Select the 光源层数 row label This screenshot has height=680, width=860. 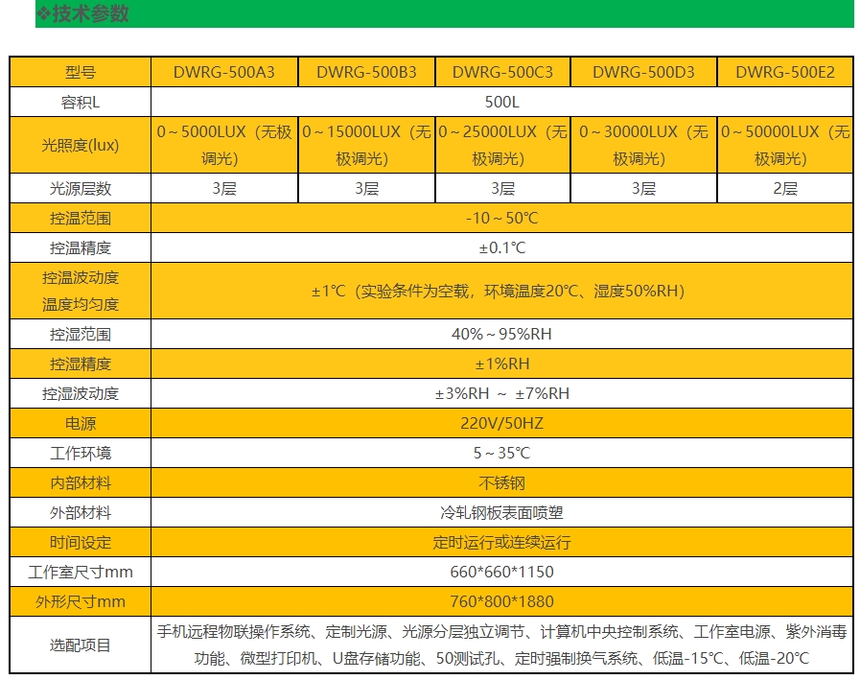81,189
